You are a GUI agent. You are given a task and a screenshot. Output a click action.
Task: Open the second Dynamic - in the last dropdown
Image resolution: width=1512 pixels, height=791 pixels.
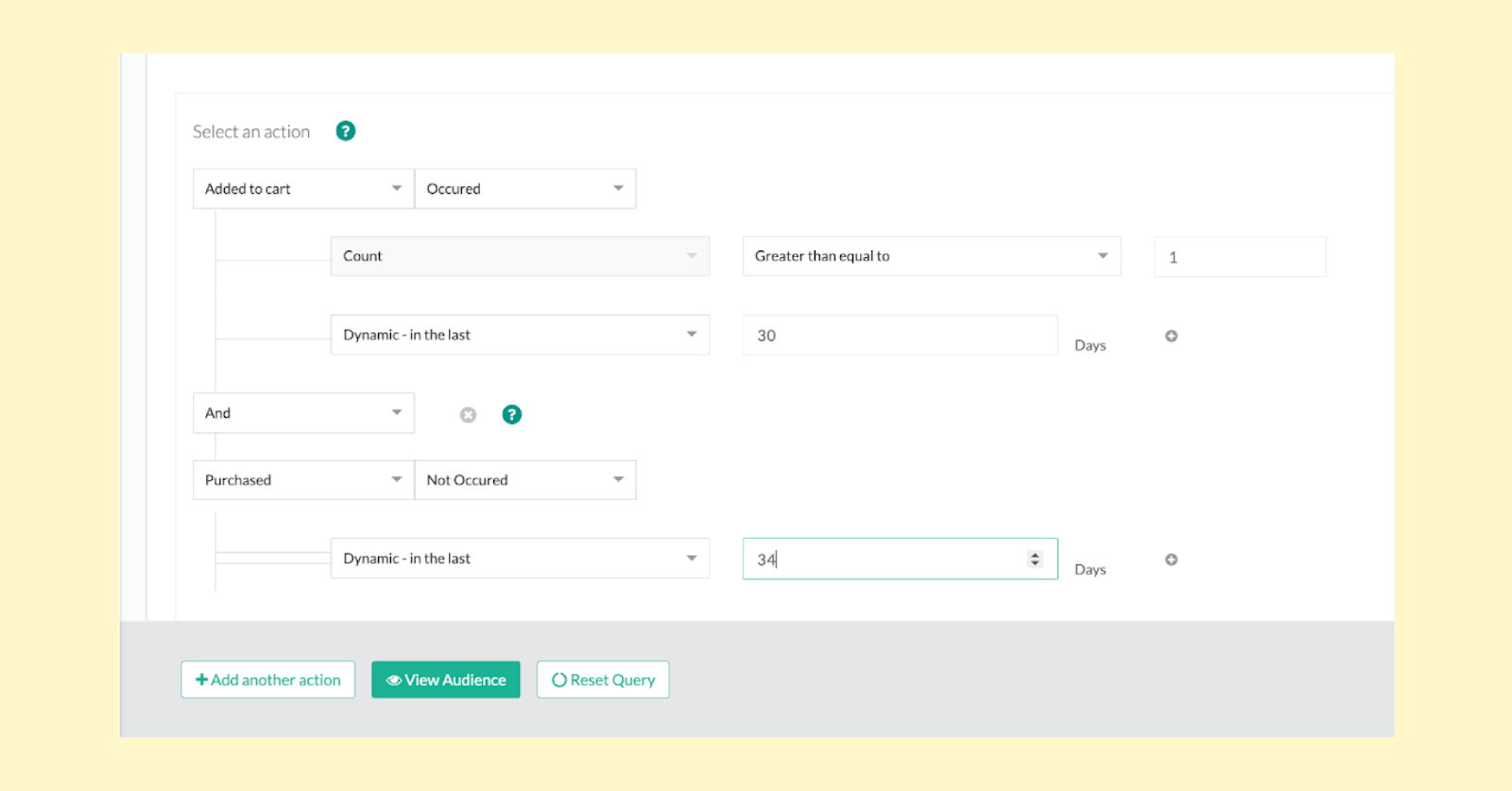[x=520, y=559]
